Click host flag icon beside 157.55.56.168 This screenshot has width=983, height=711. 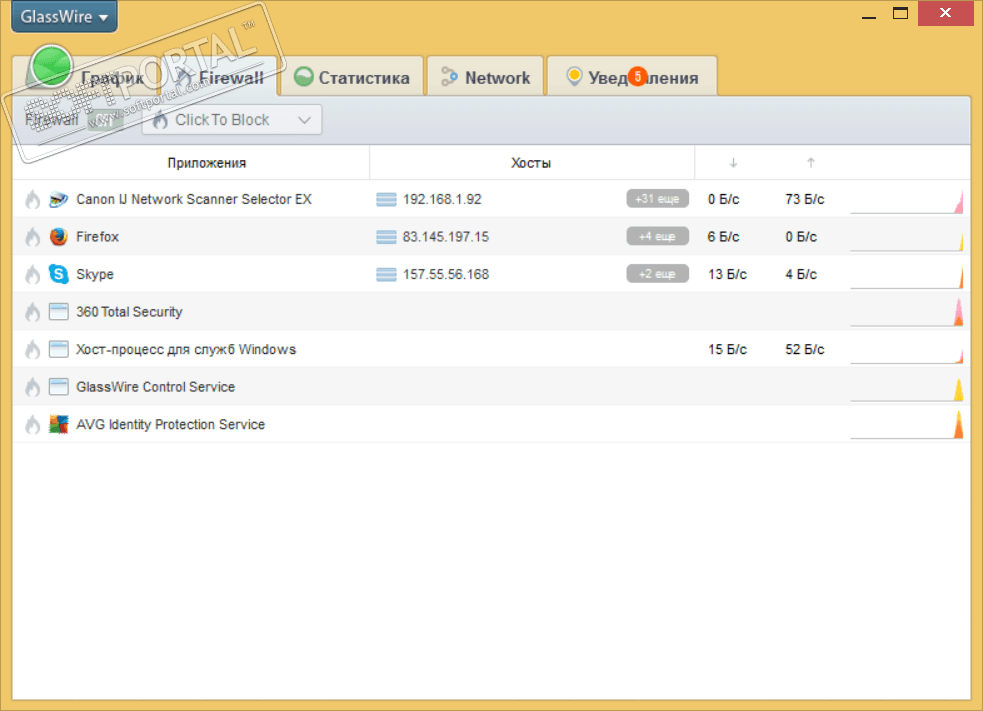click(386, 275)
